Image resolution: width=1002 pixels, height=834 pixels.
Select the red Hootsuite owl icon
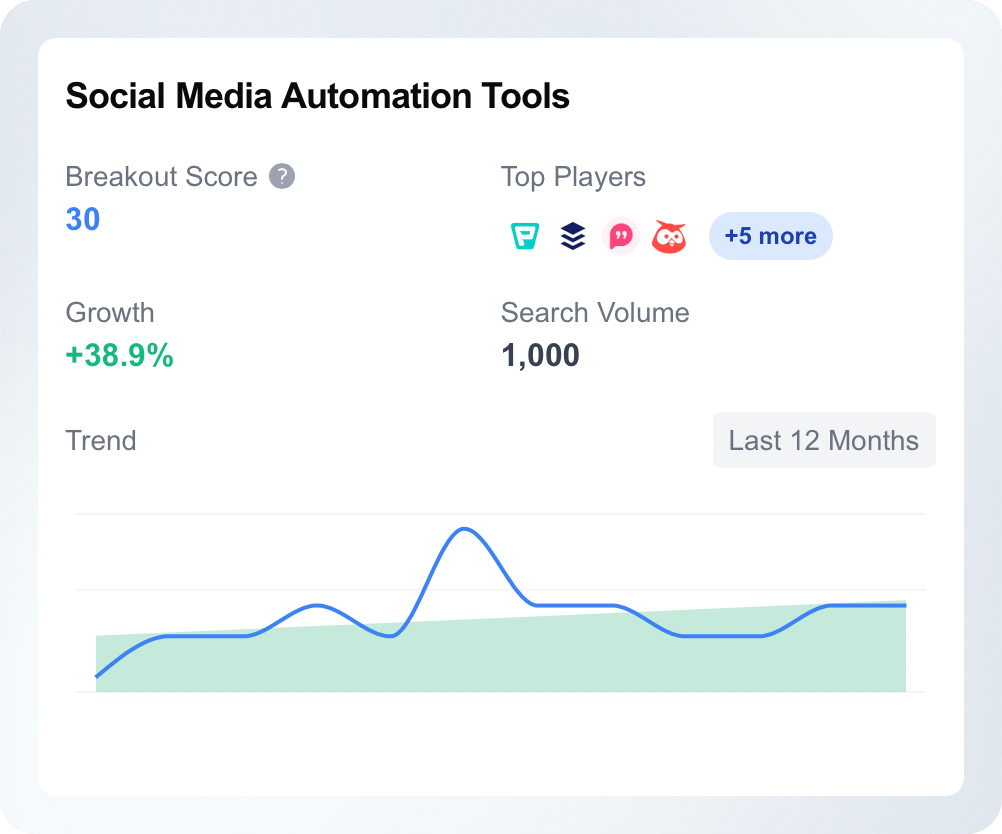pyautogui.click(x=669, y=236)
